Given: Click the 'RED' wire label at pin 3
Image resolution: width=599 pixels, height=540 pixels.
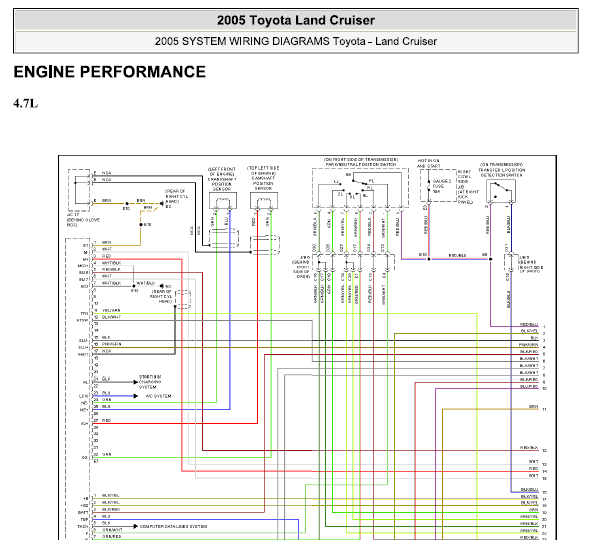Looking at the screenshot, I should [107, 256].
